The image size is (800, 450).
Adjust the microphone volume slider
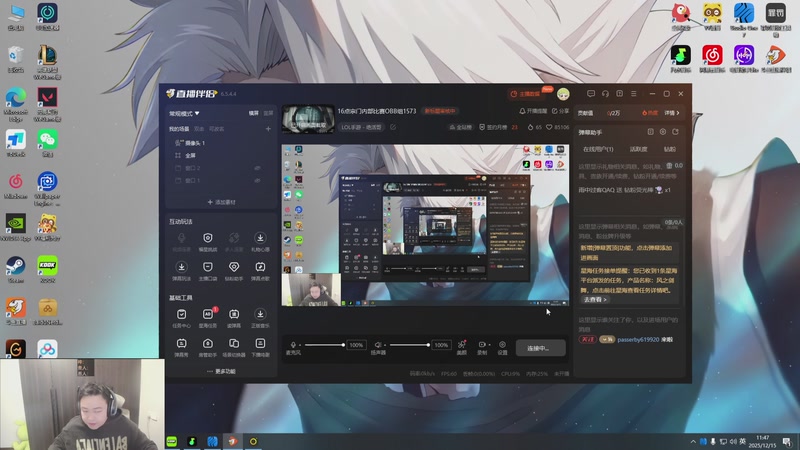point(324,345)
